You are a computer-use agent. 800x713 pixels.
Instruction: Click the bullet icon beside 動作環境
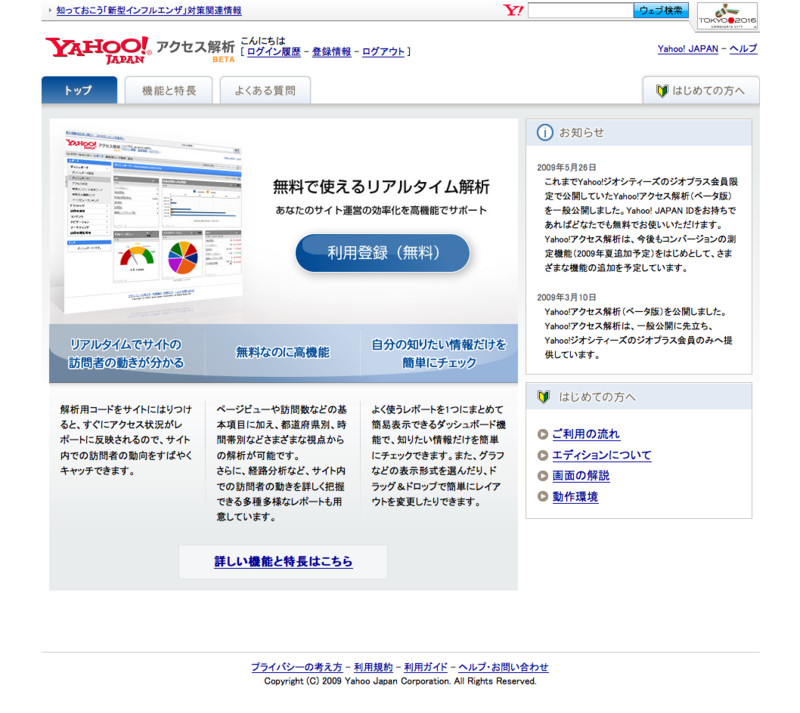coord(542,496)
